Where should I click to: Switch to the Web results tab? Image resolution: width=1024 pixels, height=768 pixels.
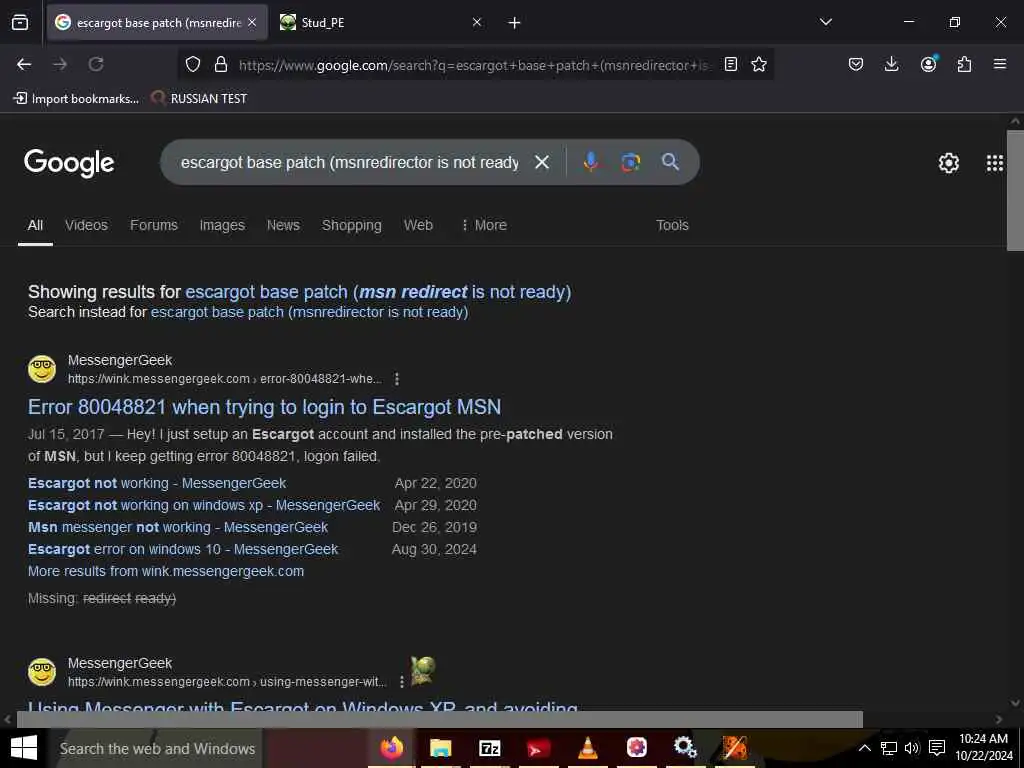pyautogui.click(x=418, y=225)
